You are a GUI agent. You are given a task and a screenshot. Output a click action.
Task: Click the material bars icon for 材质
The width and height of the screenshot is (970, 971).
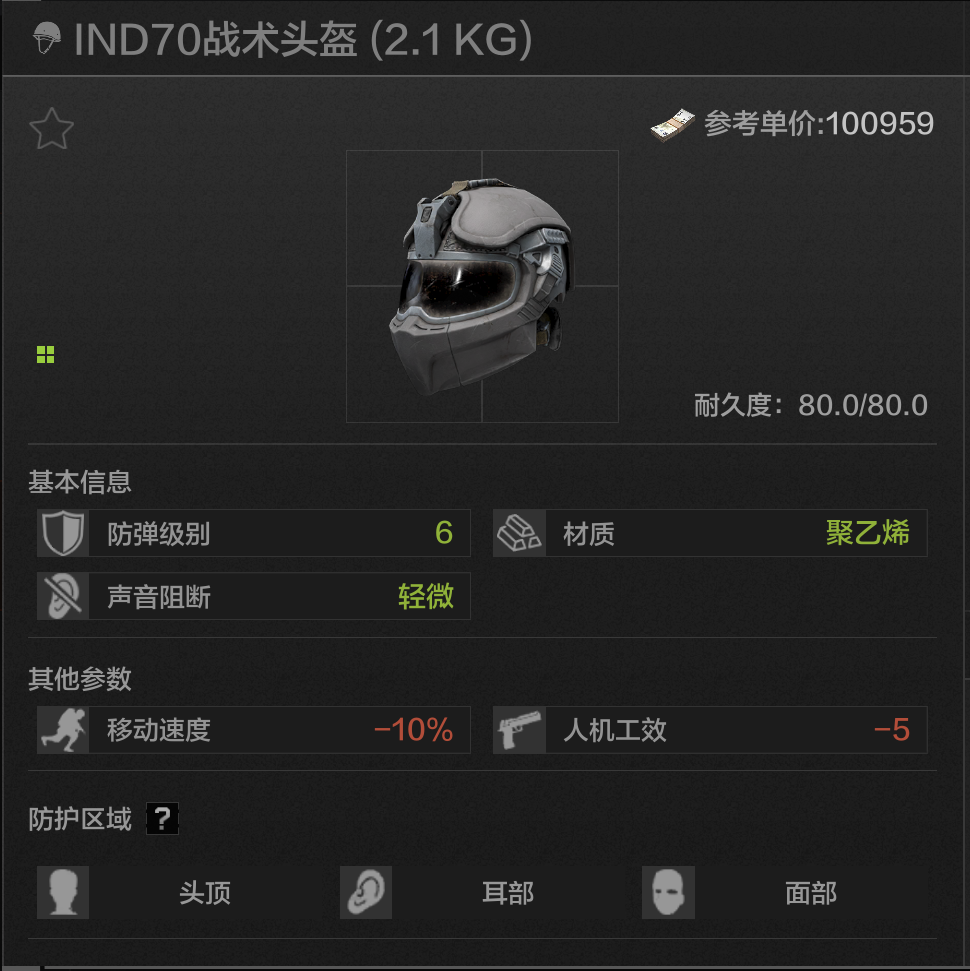520,533
